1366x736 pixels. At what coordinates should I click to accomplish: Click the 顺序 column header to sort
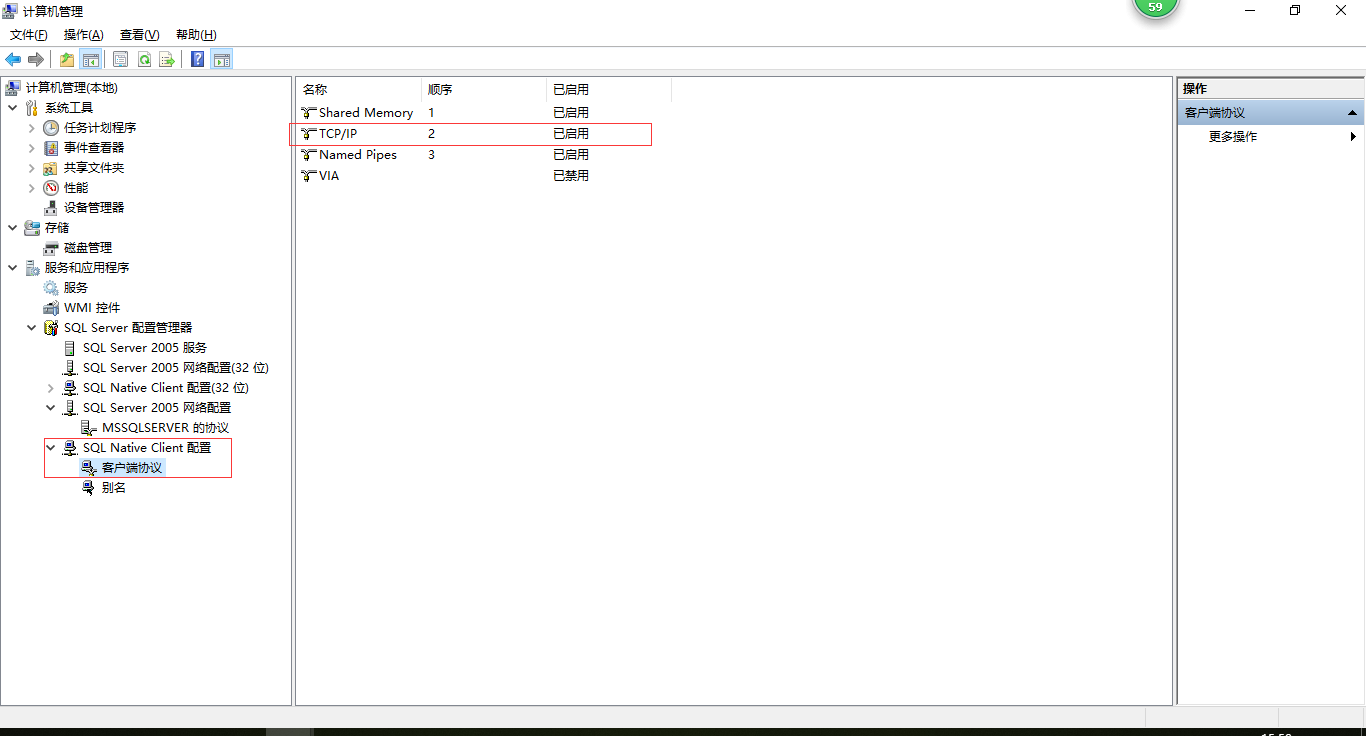click(440, 89)
